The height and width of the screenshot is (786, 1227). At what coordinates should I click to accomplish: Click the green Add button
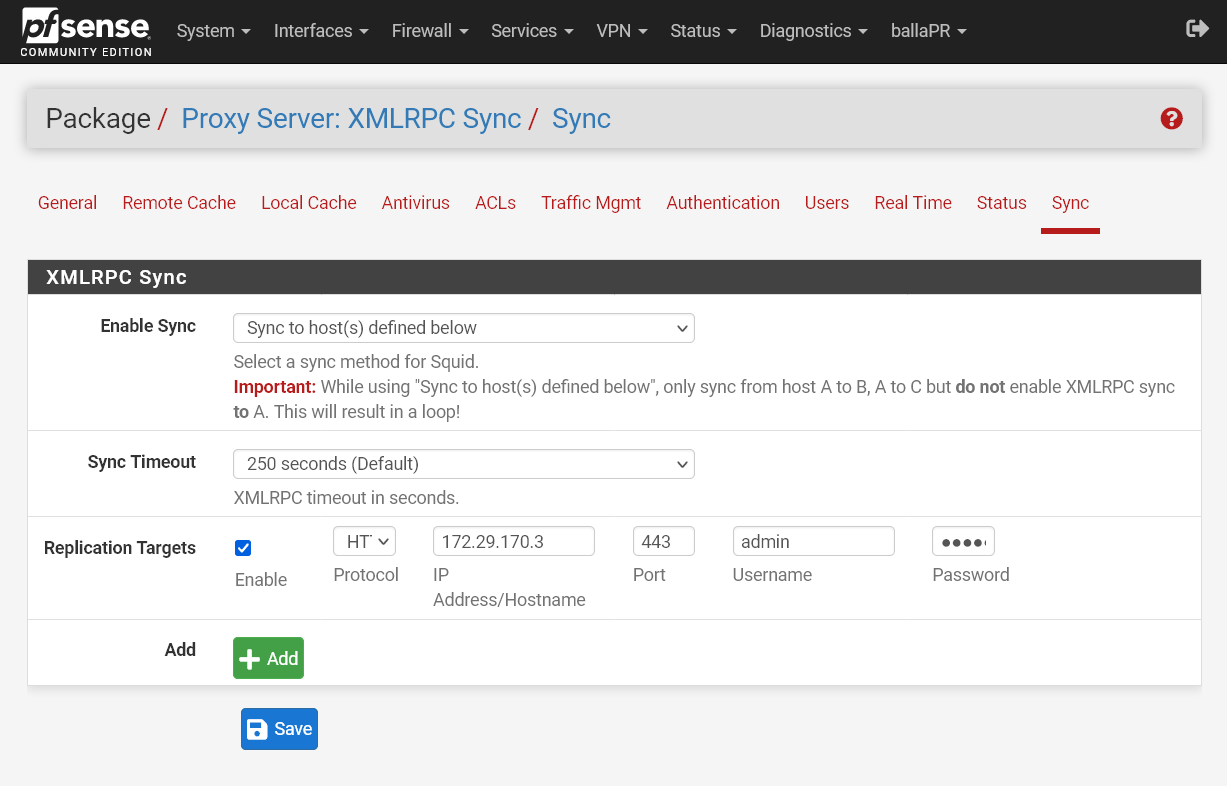point(268,658)
